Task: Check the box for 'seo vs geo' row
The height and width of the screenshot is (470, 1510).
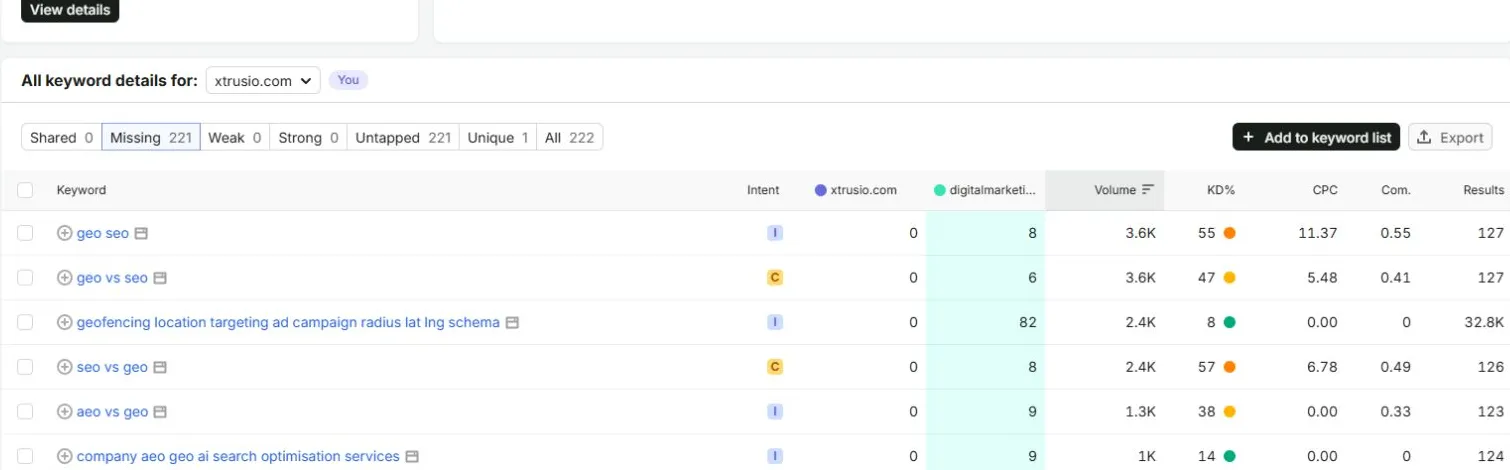Action: tap(25, 367)
